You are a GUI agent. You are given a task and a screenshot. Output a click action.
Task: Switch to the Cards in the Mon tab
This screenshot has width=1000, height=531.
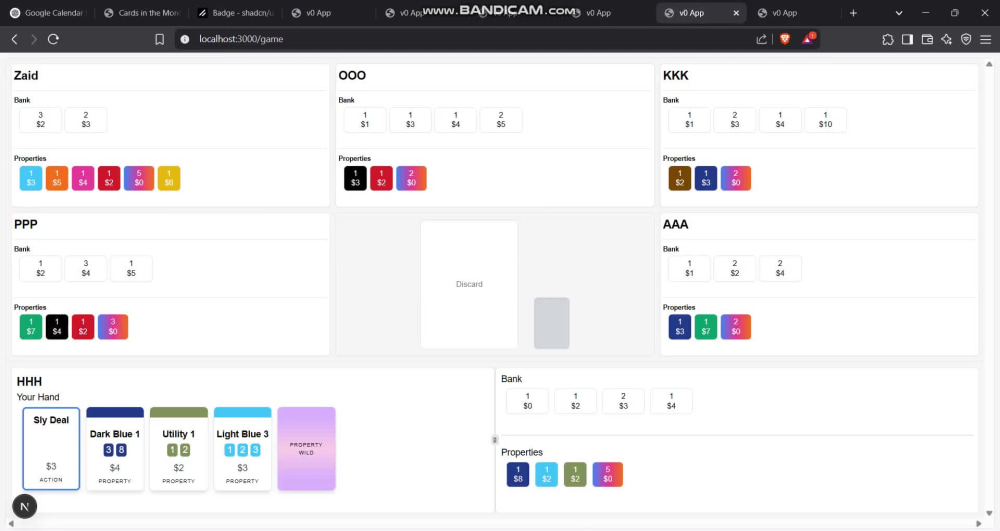tap(142, 13)
